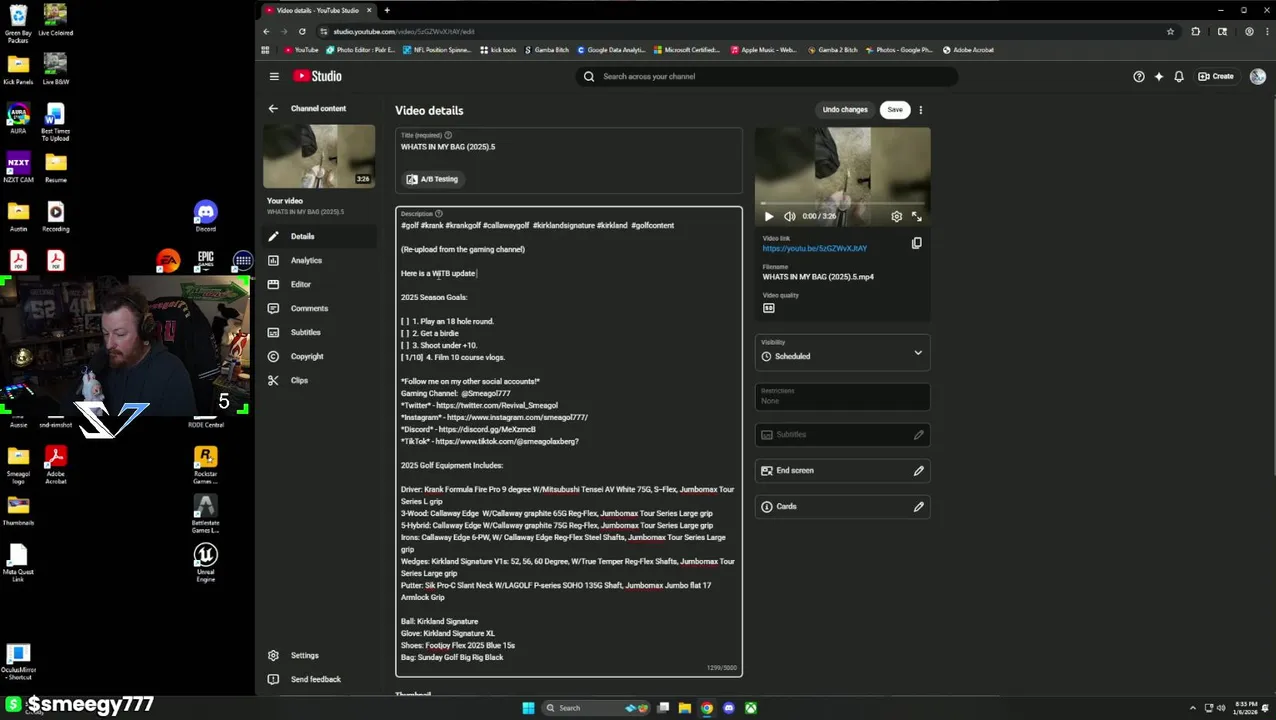Play the video preview
The image size is (1276, 720).
pyautogui.click(x=768, y=216)
